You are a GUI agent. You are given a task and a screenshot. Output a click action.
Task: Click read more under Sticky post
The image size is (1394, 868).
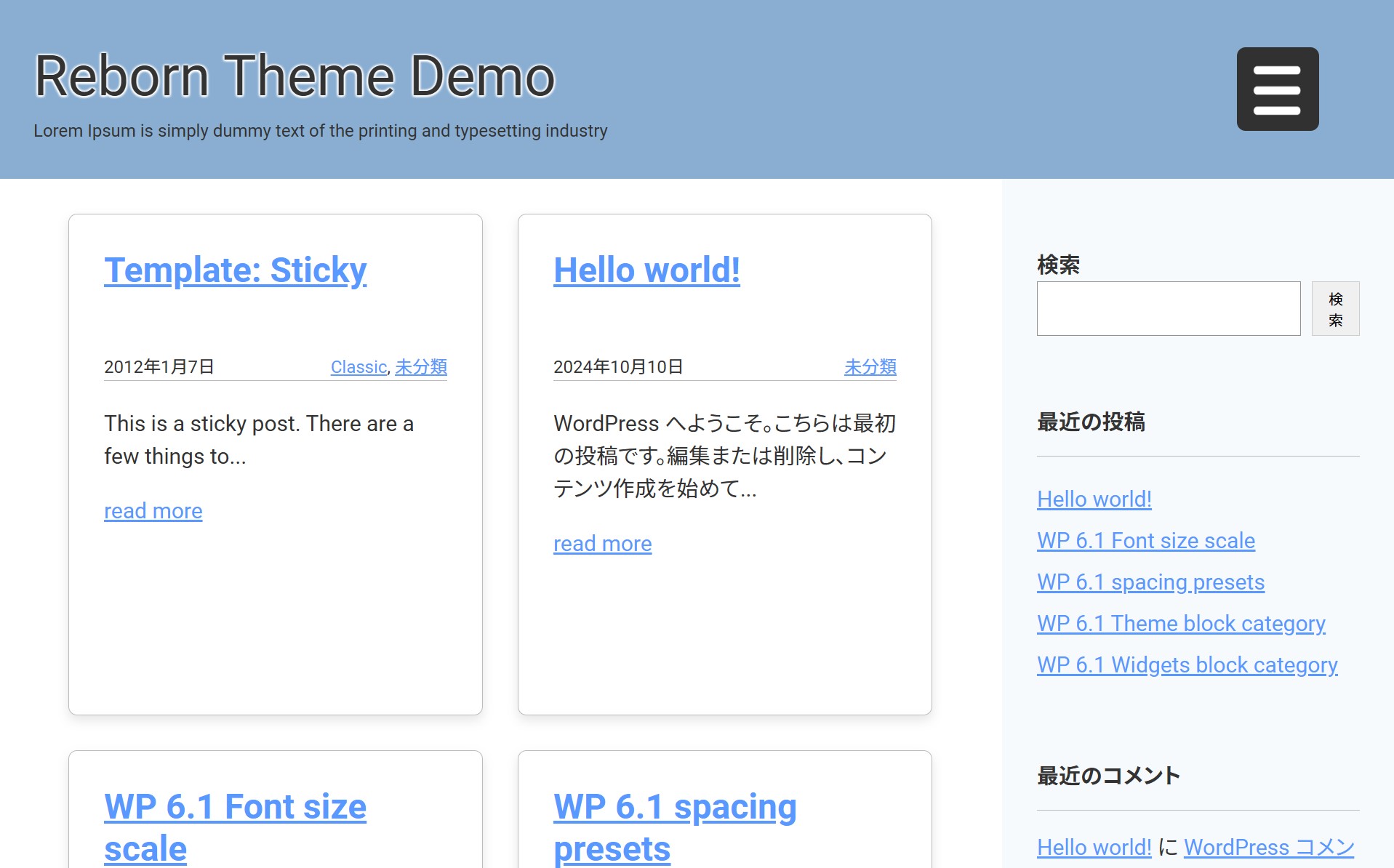153,511
